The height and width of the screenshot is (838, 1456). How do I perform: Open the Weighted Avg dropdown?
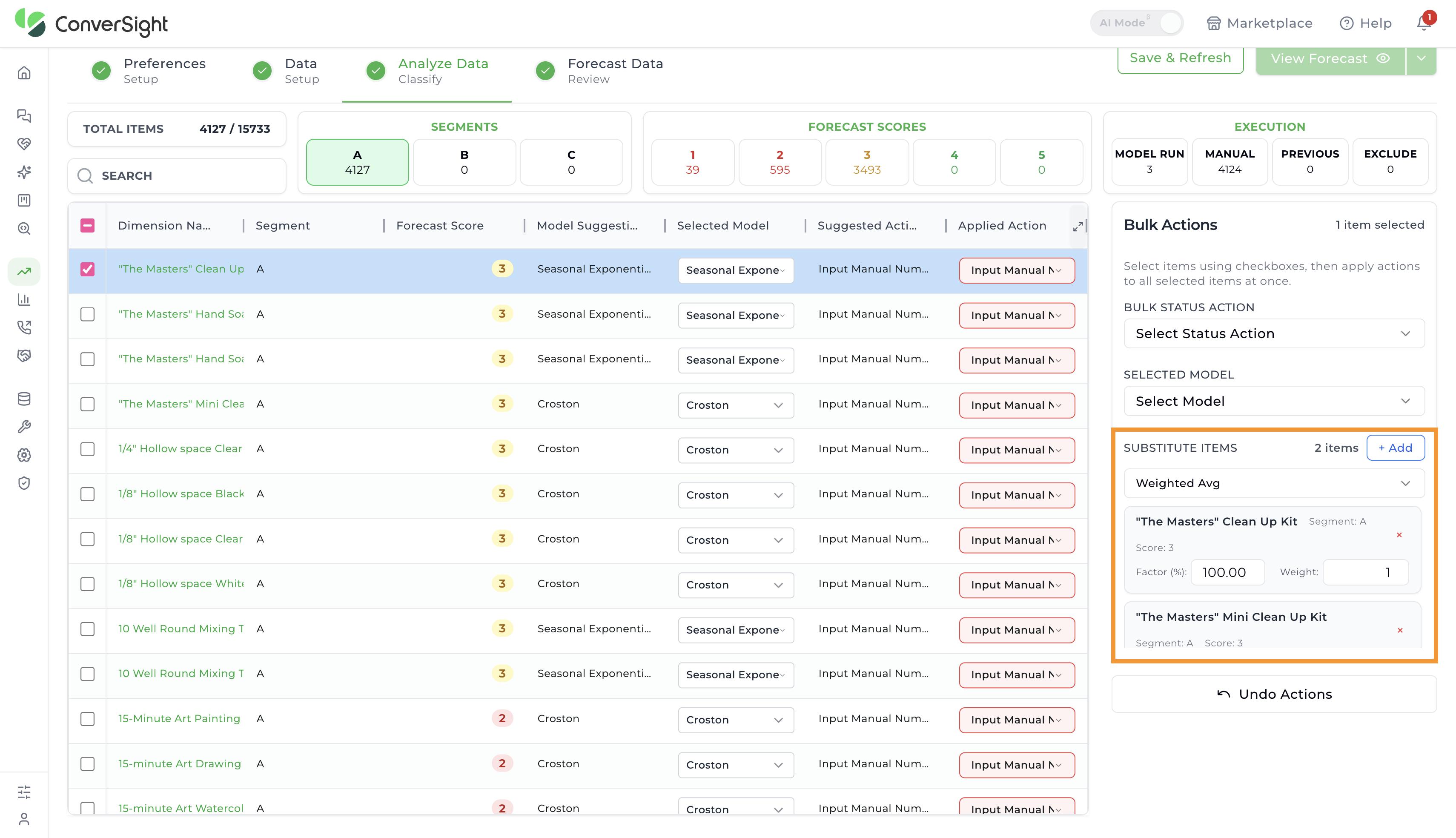1274,483
